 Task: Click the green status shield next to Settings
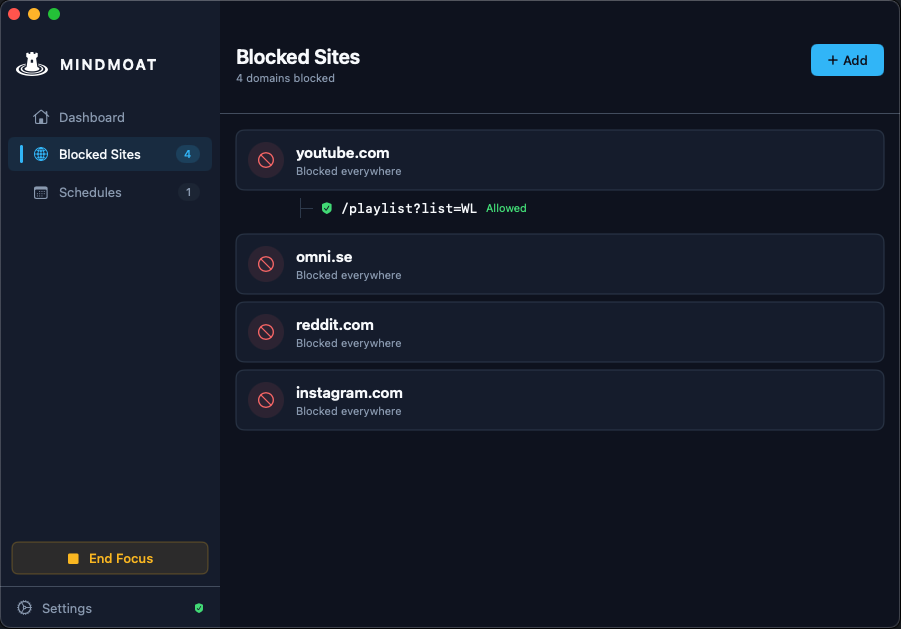[x=199, y=608]
